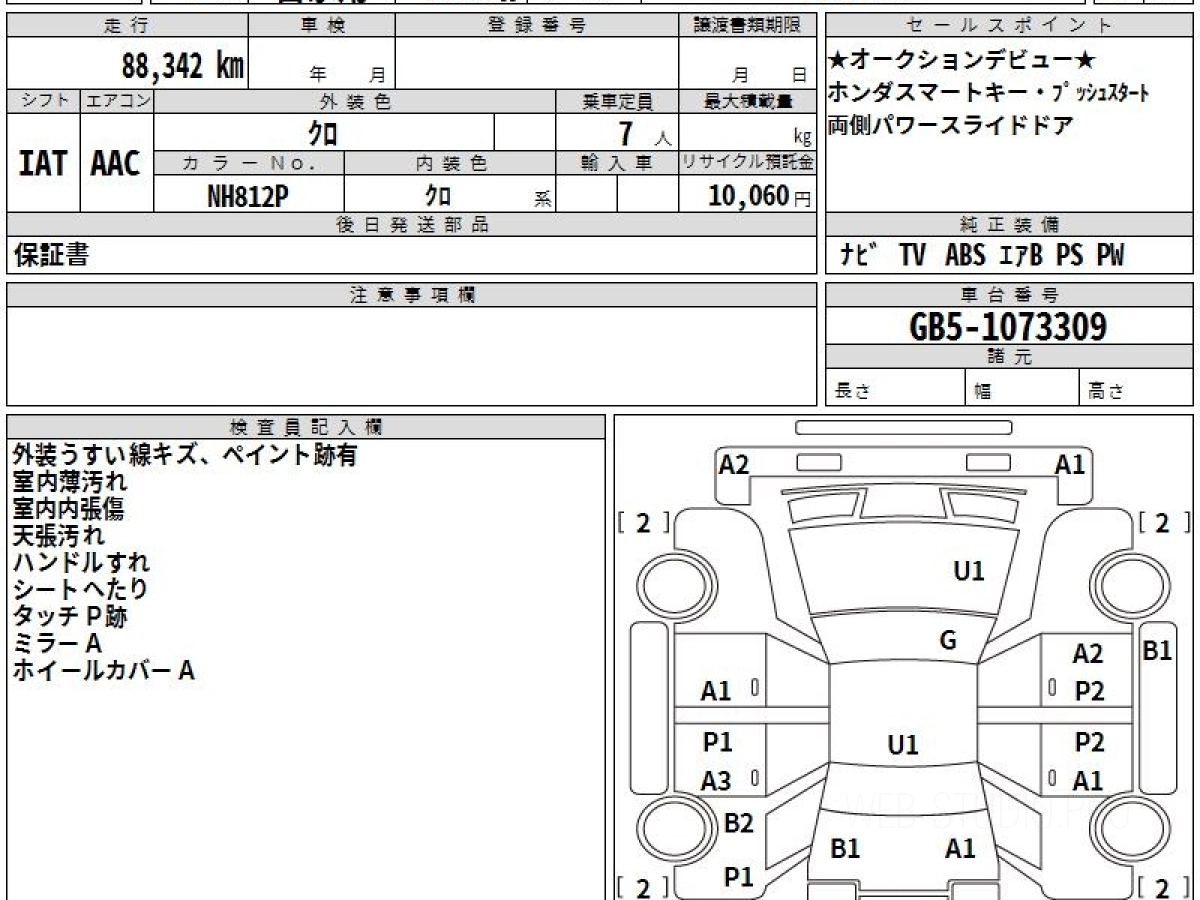Click the 最大積載量 header
Image resolution: width=1200 pixels, height=900 pixels.
(x=747, y=101)
